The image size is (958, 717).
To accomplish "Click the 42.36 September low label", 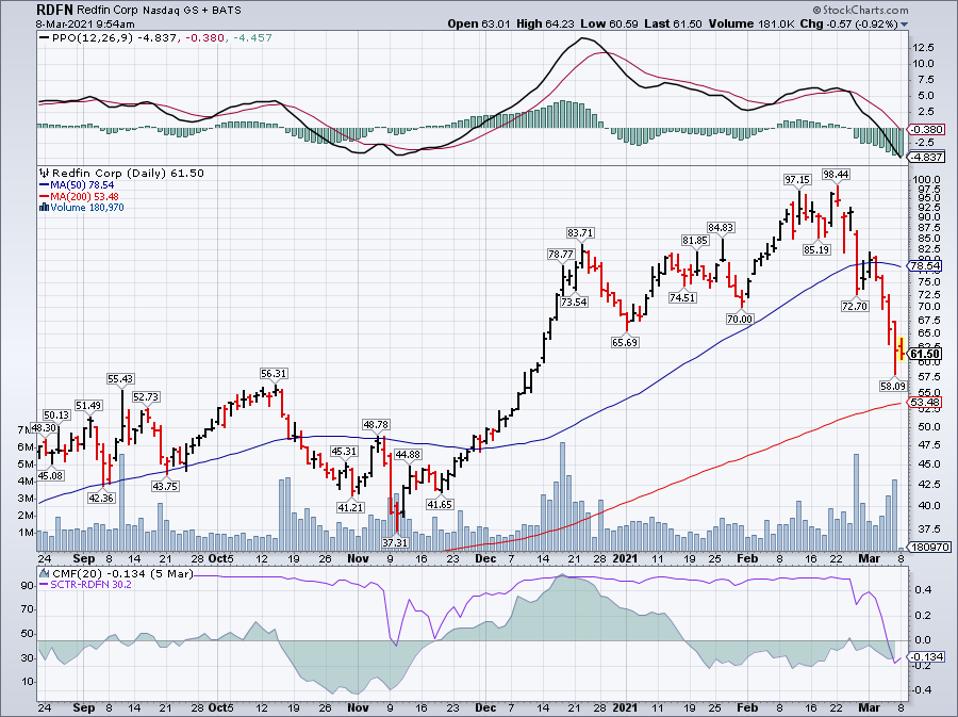I will 101,498.
